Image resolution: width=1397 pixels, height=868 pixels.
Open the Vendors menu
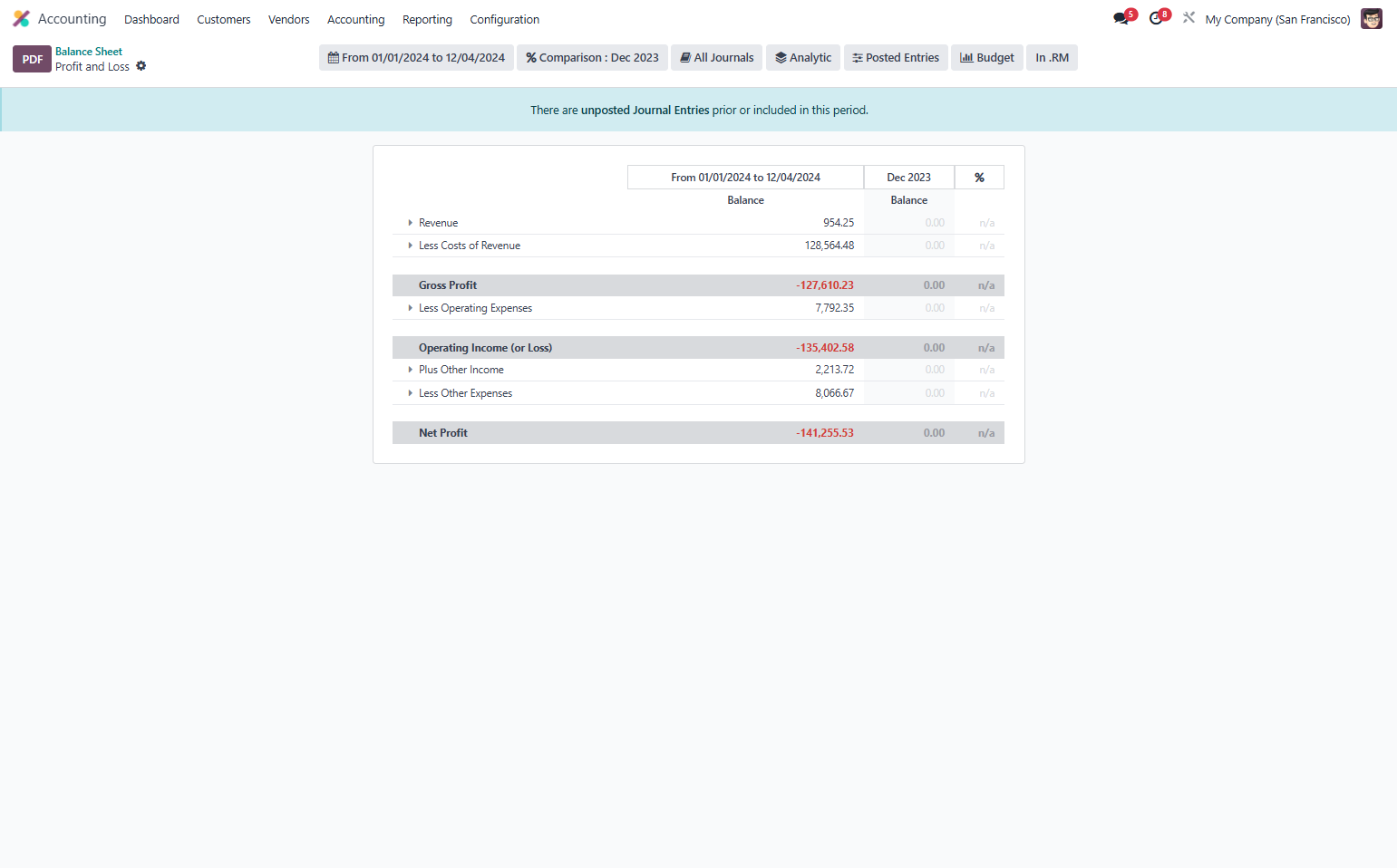click(289, 19)
